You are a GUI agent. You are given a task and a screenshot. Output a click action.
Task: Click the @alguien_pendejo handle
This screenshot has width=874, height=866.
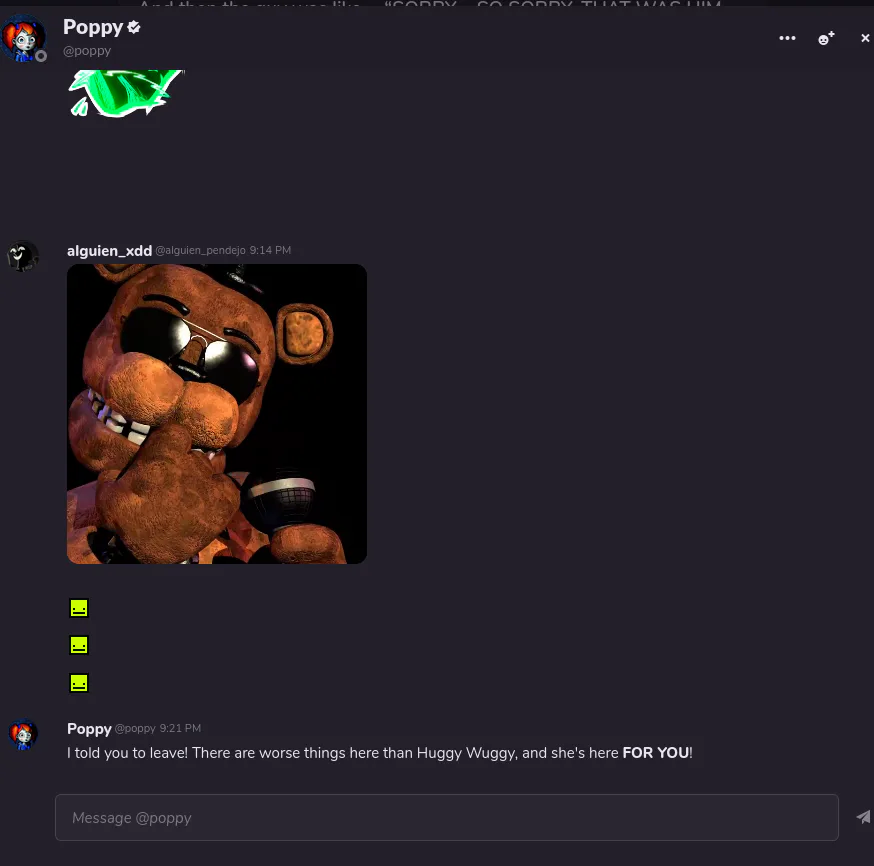(200, 250)
